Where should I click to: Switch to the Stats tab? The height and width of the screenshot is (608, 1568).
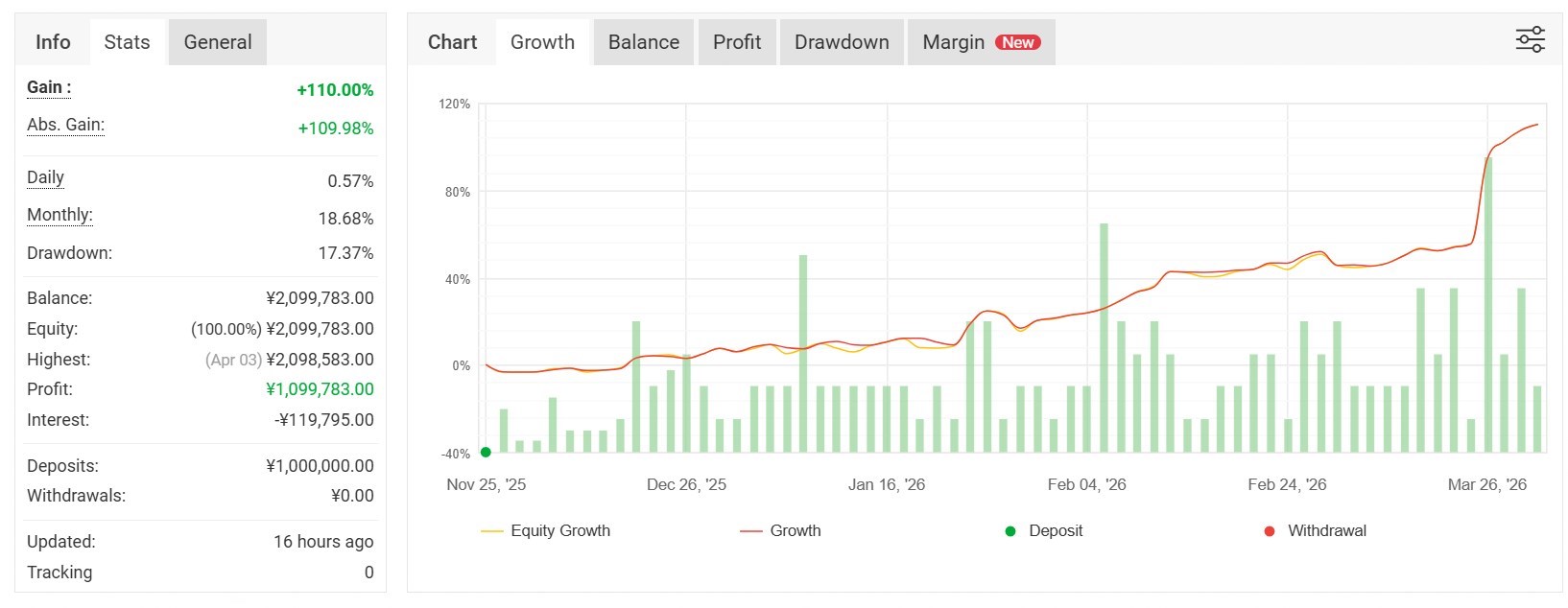pos(127,42)
